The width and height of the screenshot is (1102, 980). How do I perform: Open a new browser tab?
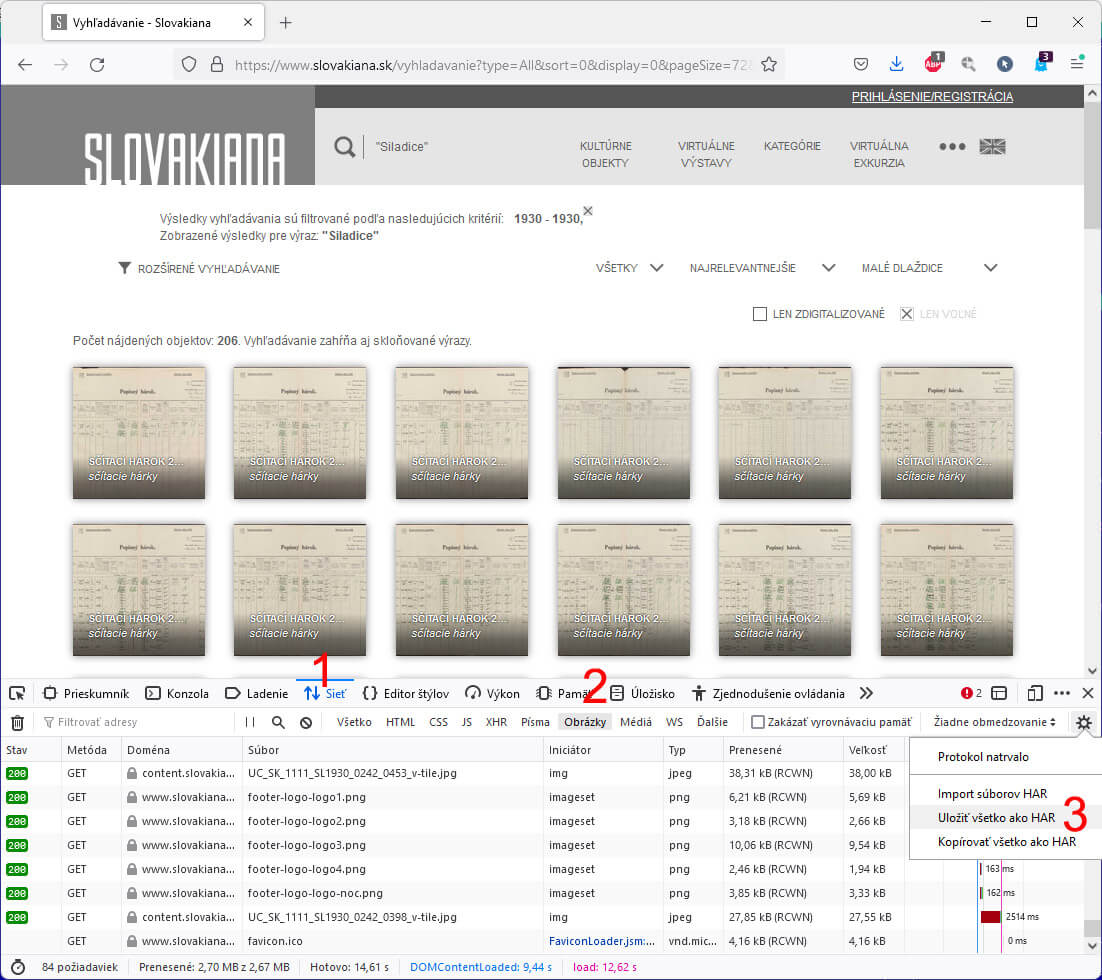[285, 22]
